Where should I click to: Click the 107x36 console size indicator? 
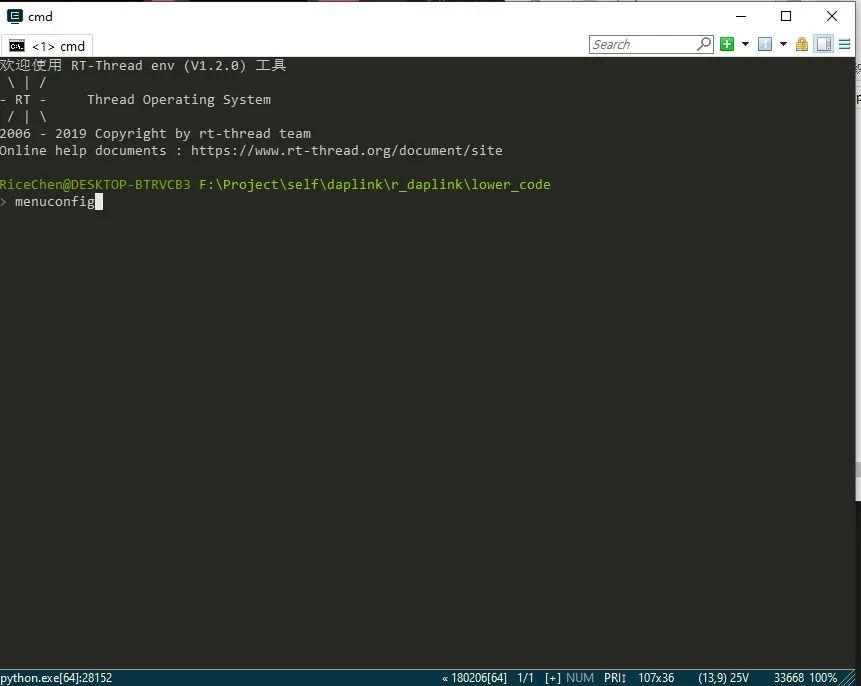coord(656,678)
